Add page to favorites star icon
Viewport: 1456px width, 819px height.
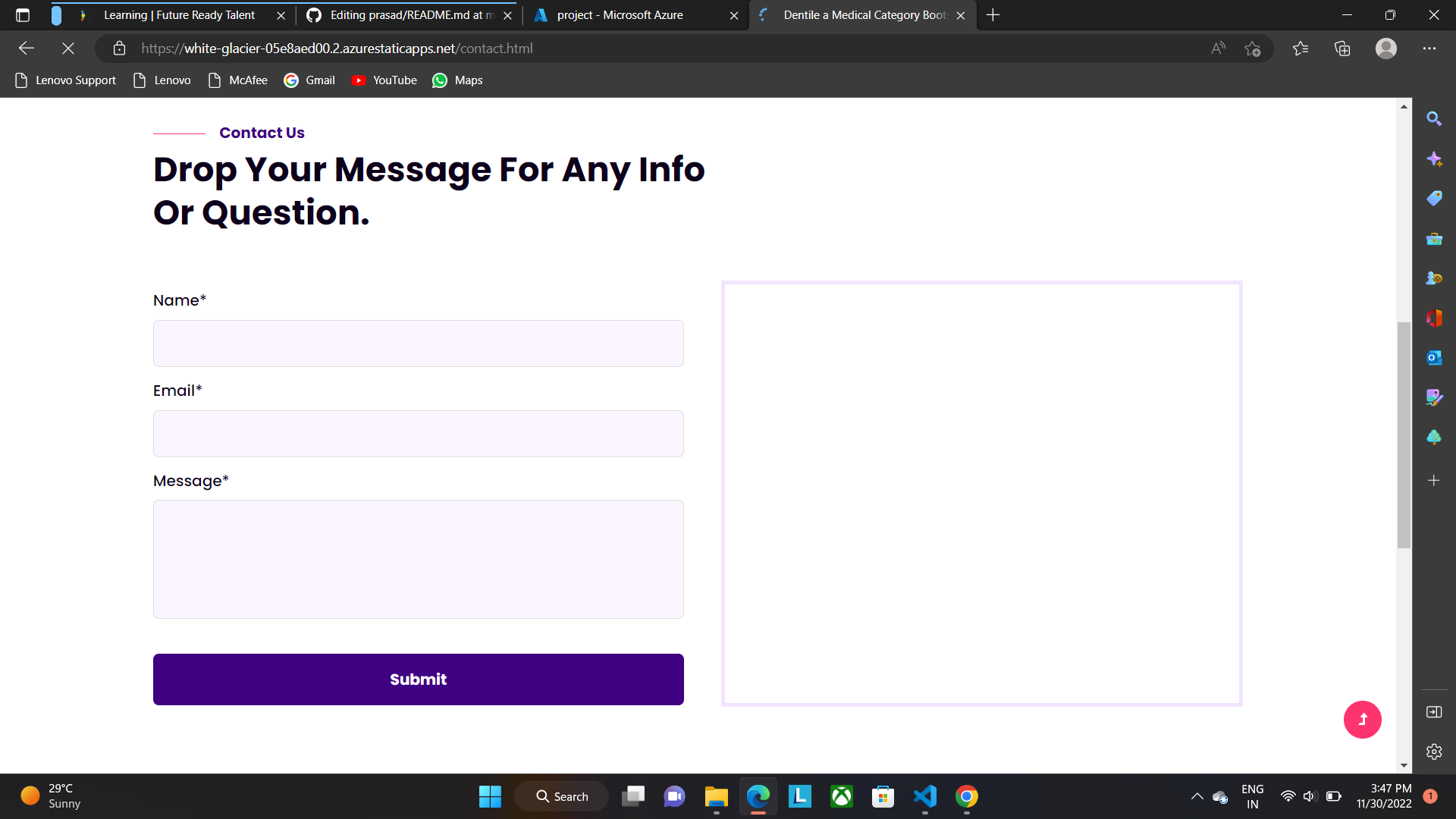coord(1252,49)
